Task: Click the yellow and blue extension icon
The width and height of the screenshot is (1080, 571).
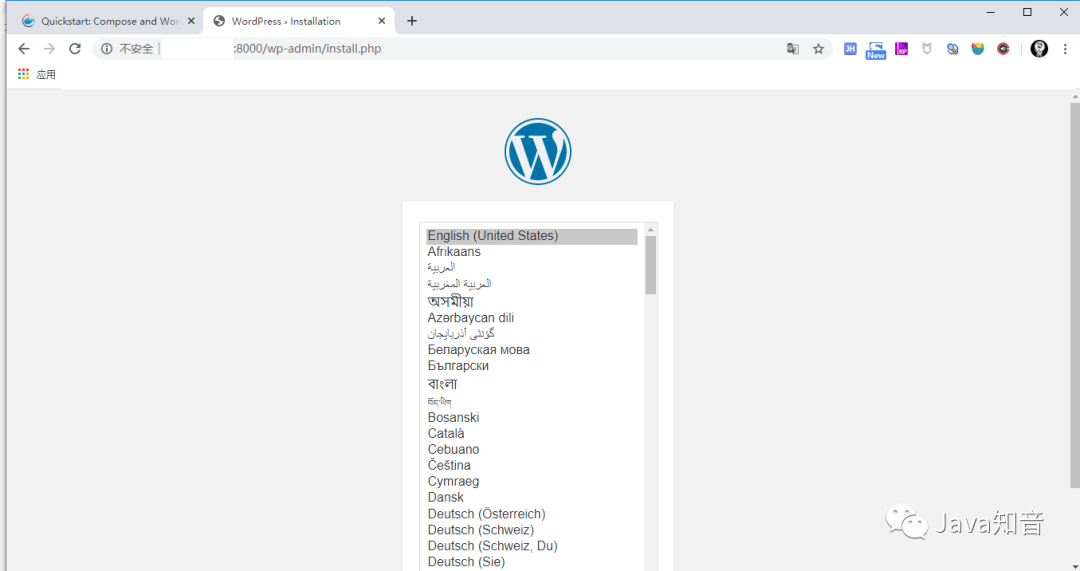Action: [x=978, y=49]
